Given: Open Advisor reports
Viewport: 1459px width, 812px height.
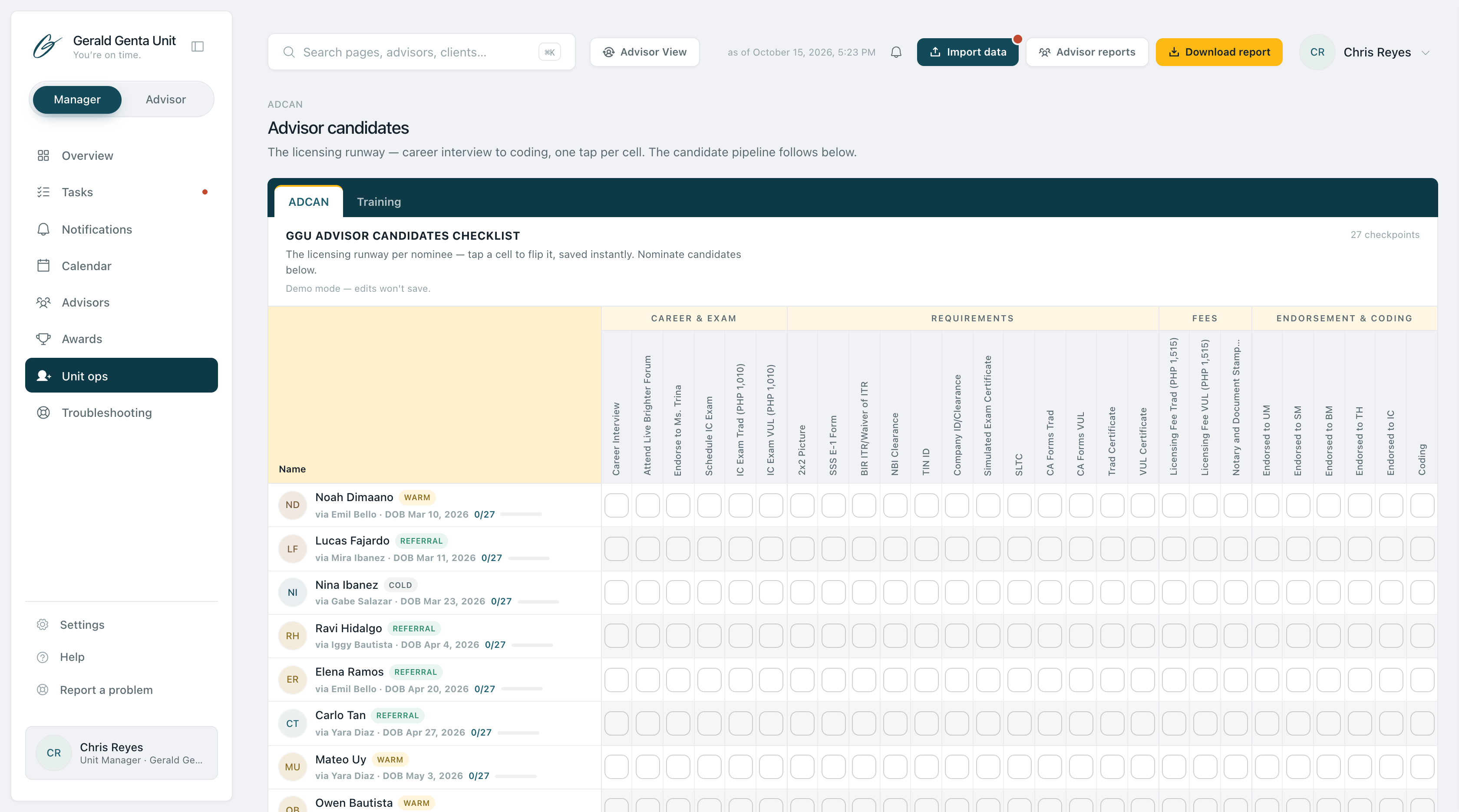Looking at the screenshot, I should [1087, 52].
